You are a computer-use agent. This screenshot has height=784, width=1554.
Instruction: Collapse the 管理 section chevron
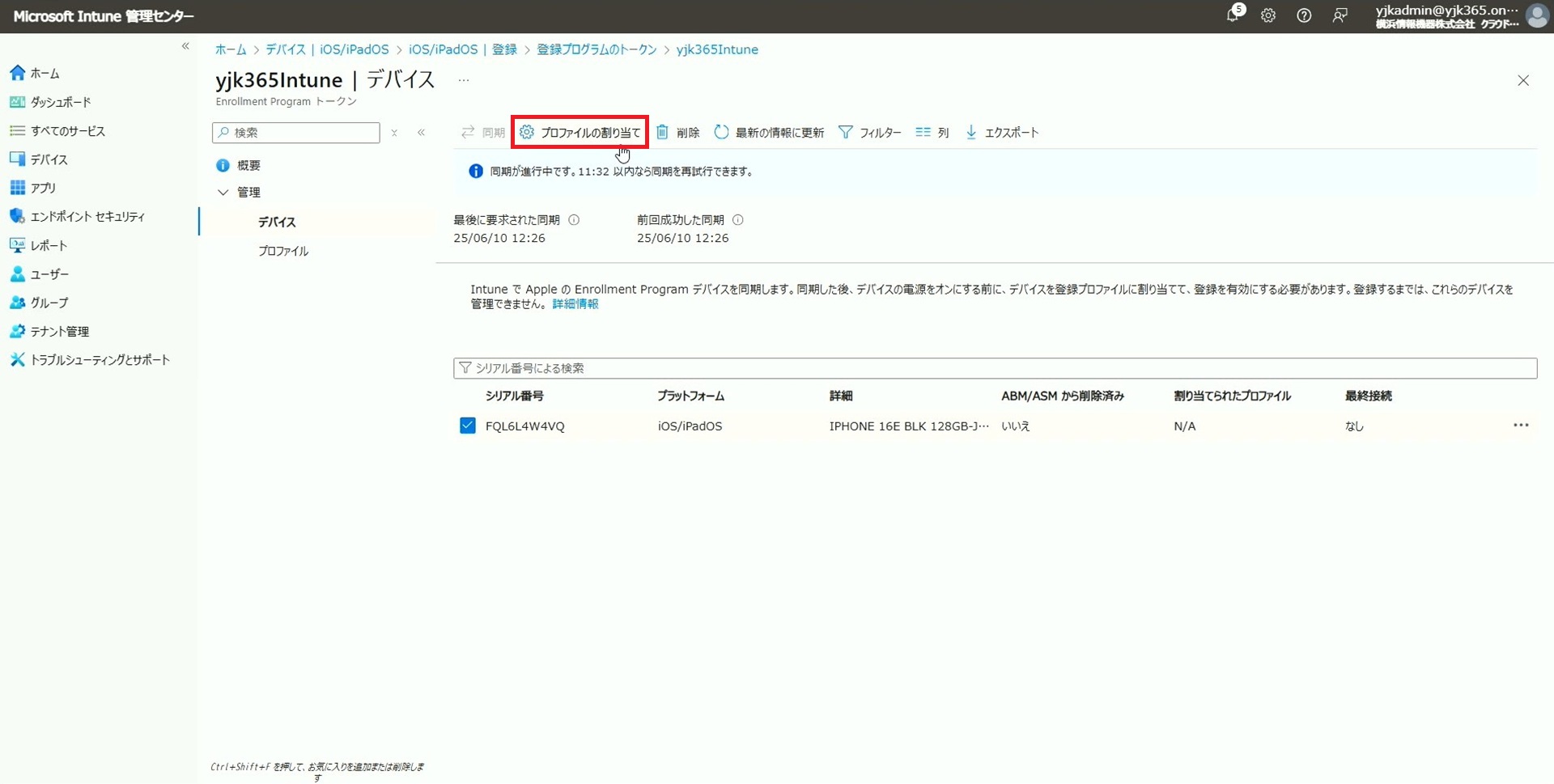tap(223, 193)
